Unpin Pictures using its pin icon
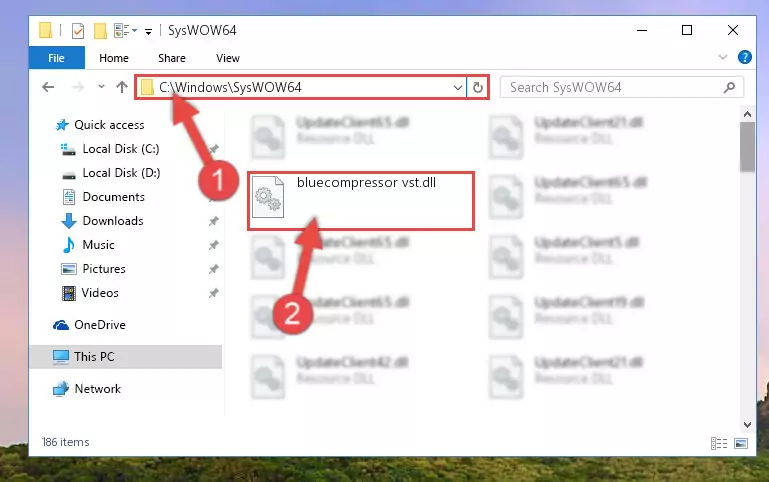This screenshot has height=482, width=769. (x=213, y=269)
